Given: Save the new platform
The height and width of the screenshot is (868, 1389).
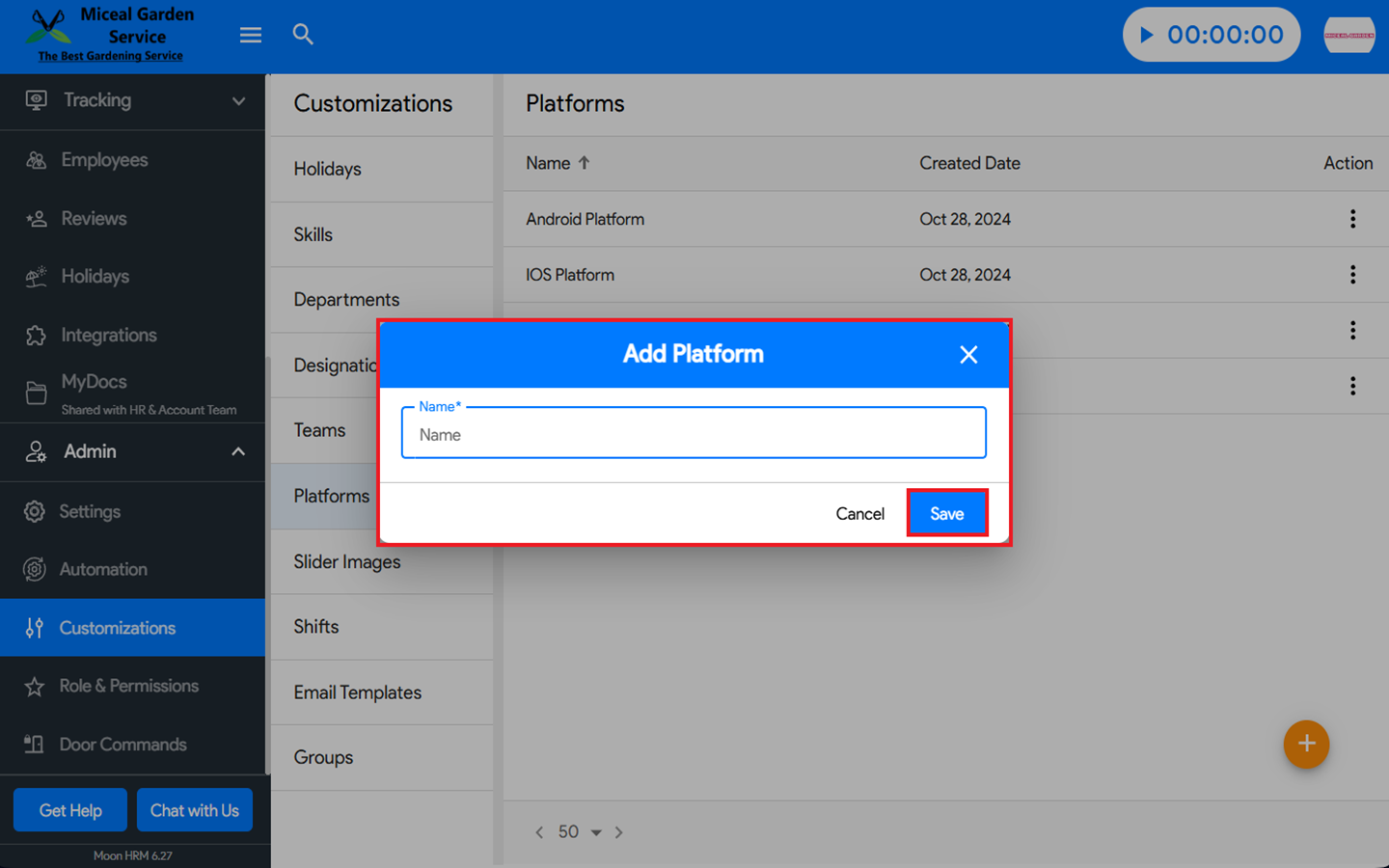Looking at the screenshot, I should point(946,513).
